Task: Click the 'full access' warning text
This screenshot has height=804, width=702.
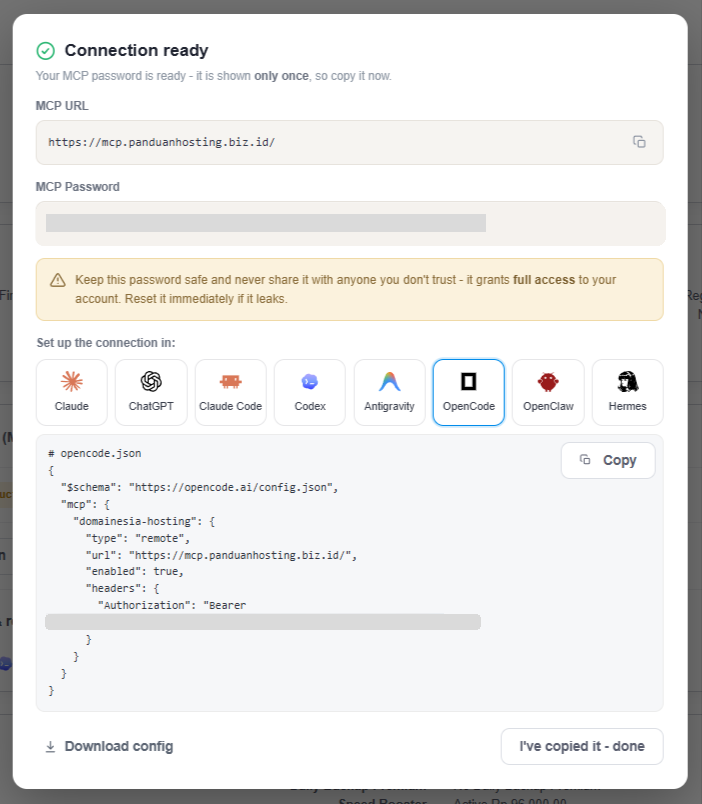Action: [x=544, y=280]
